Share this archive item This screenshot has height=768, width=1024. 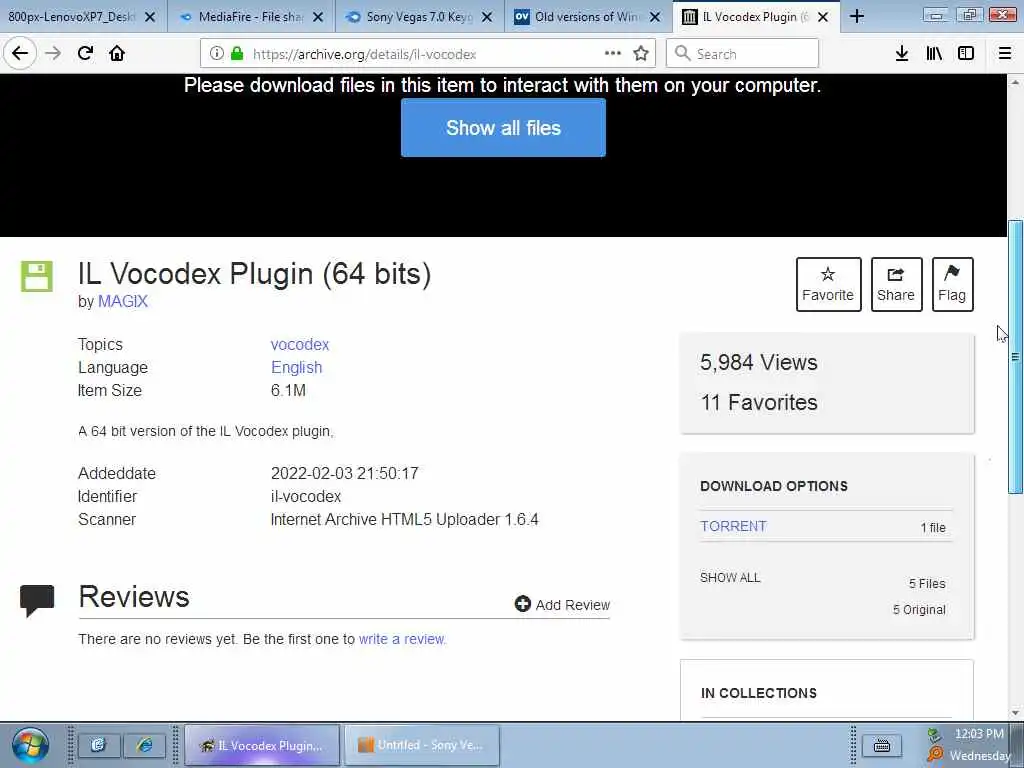(896, 284)
